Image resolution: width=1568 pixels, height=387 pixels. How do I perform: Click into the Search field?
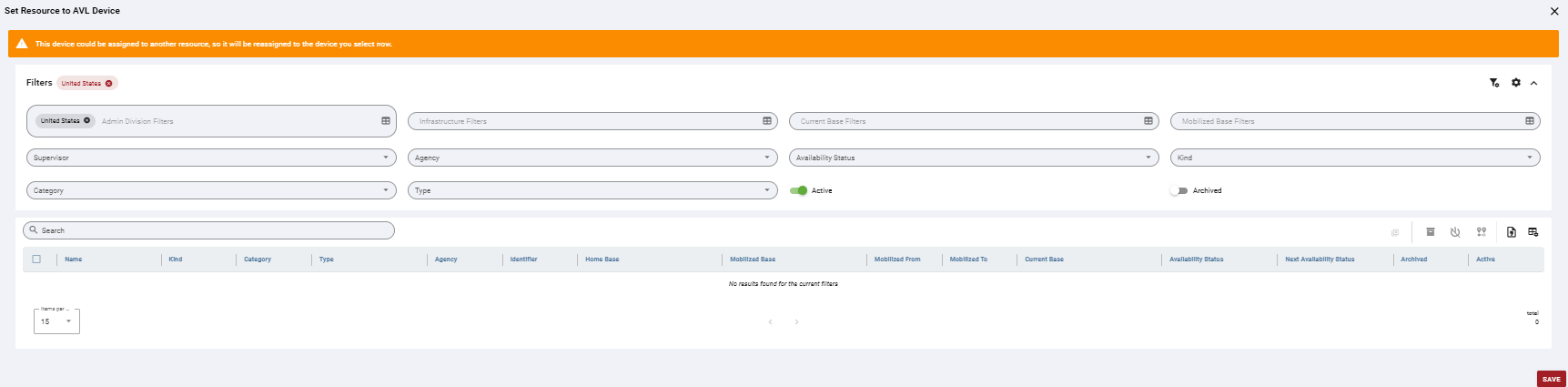click(x=208, y=230)
